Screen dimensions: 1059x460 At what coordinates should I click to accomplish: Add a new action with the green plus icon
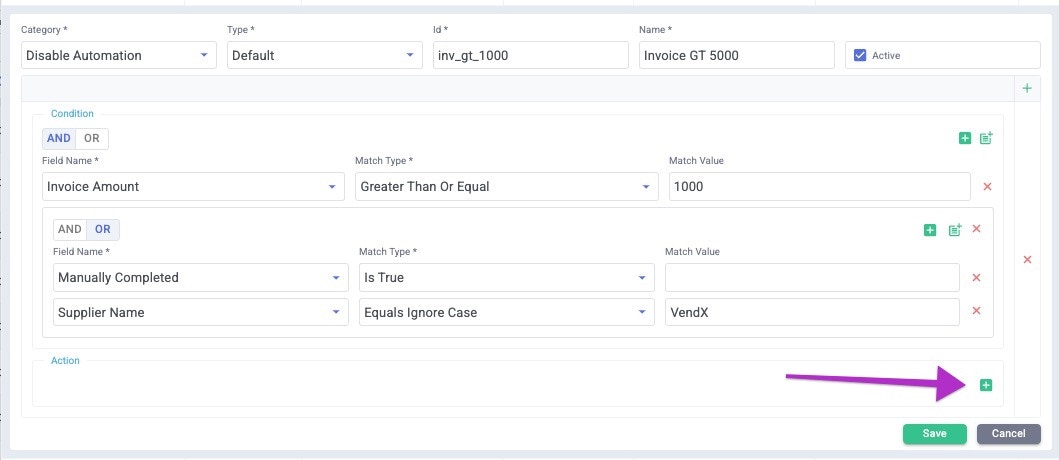point(985,385)
